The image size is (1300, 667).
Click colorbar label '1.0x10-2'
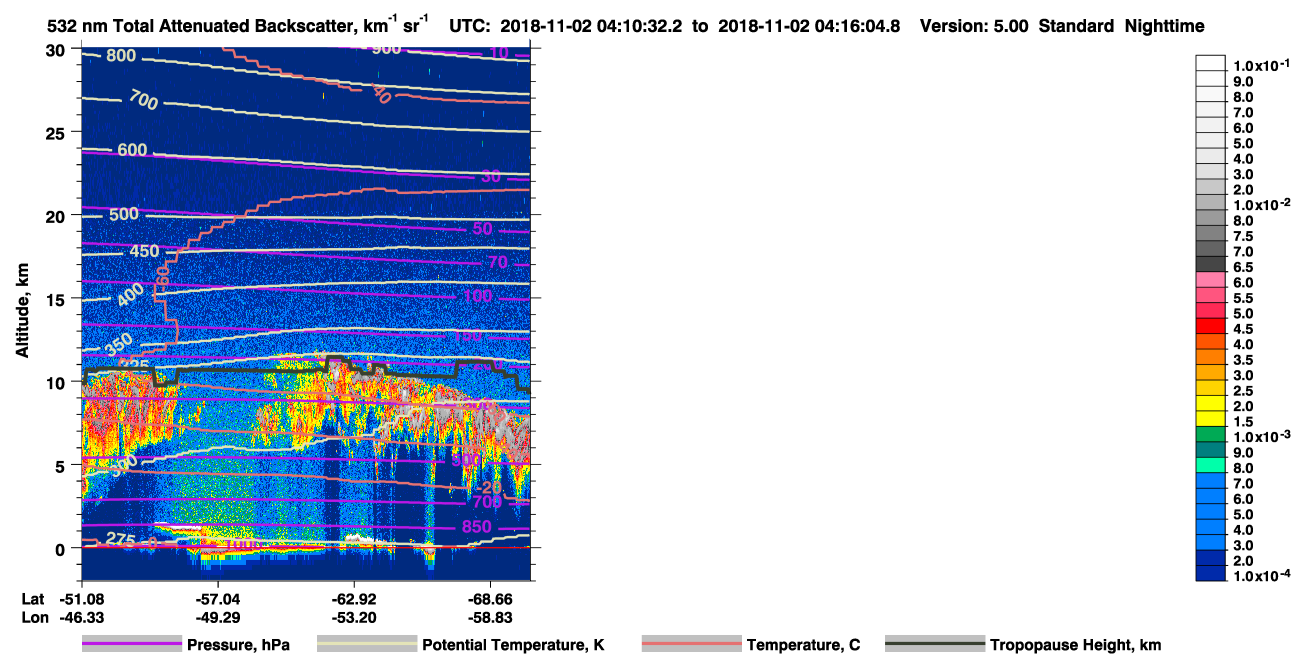click(x=1263, y=204)
